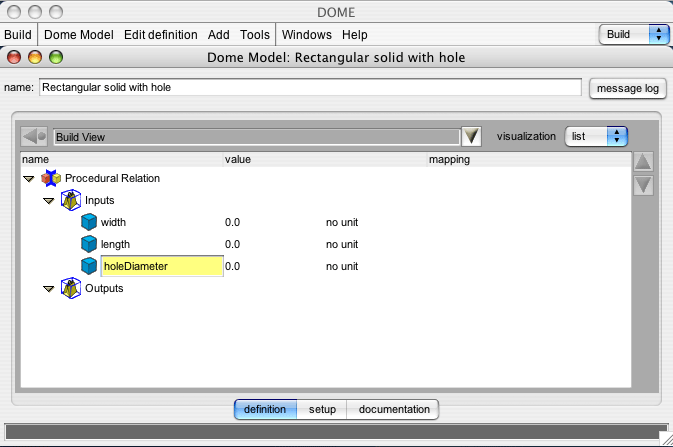Click the Build View combo field
Image resolution: width=673 pixels, height=447 pixels.
click(x=257, y=137)
